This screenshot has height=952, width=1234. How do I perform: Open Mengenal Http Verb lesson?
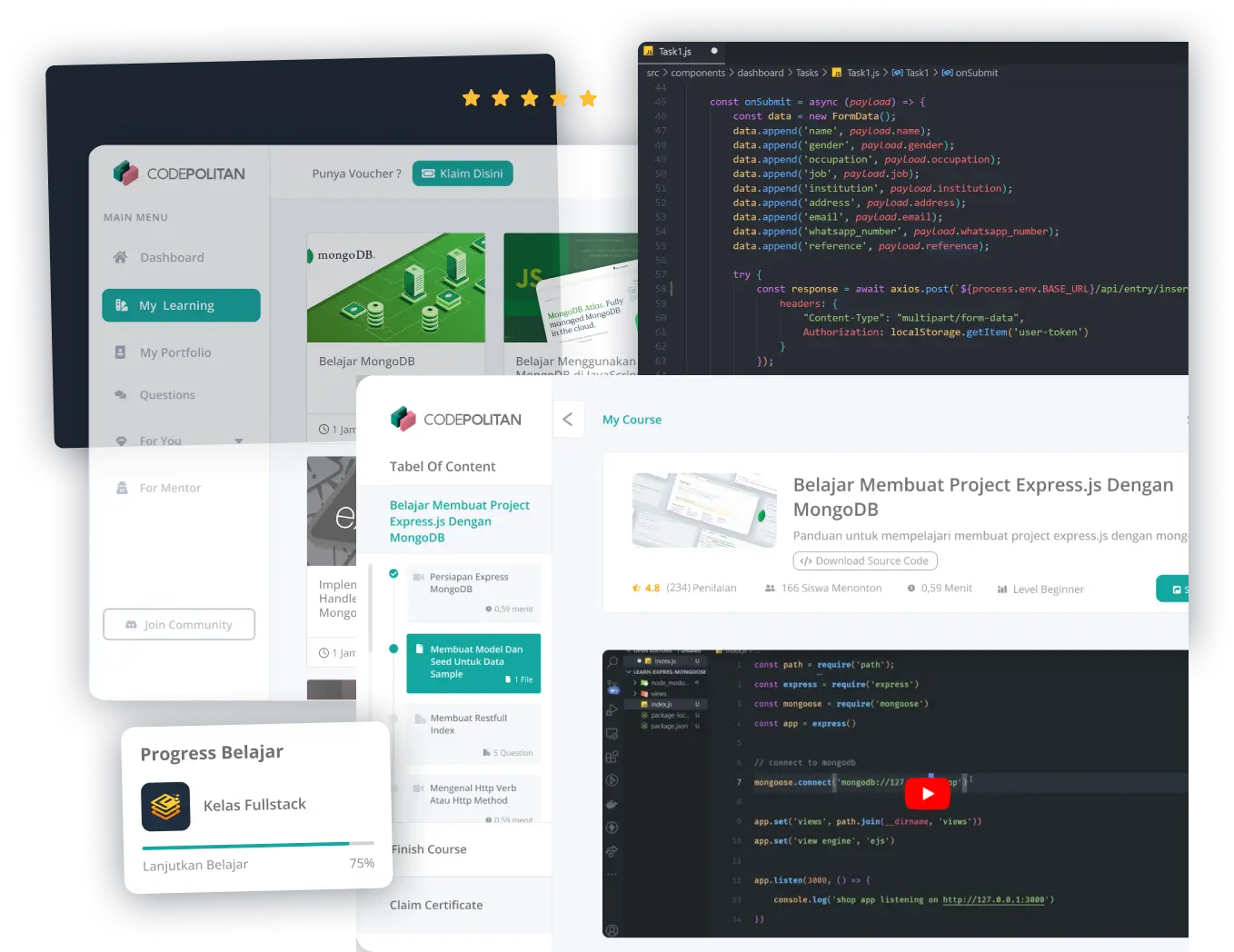pyautogui.click(x=473, y=798)
